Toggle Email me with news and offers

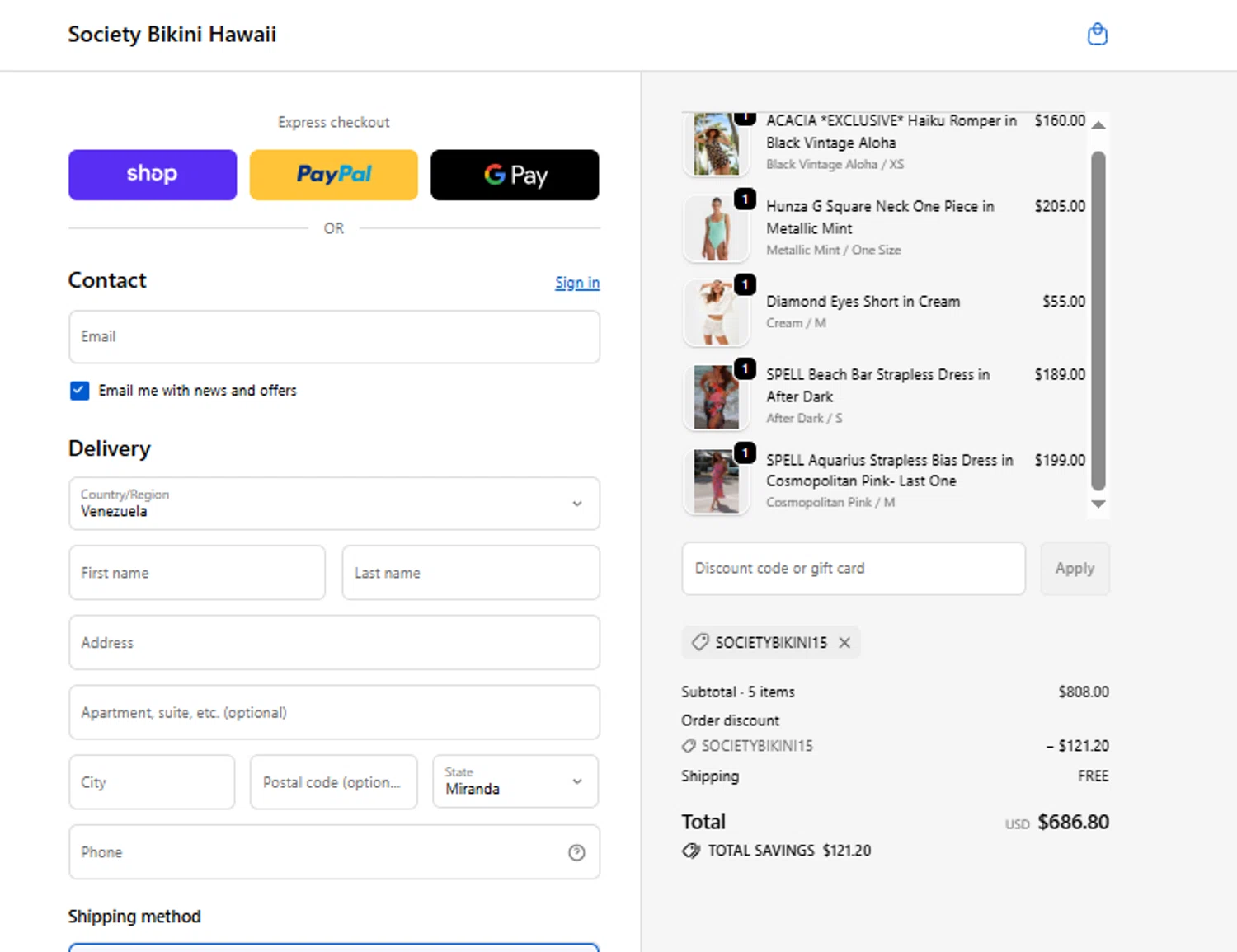click(79, 391)
